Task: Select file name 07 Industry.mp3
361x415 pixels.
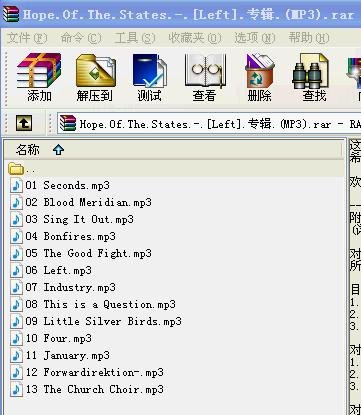Action: point(71,287)
